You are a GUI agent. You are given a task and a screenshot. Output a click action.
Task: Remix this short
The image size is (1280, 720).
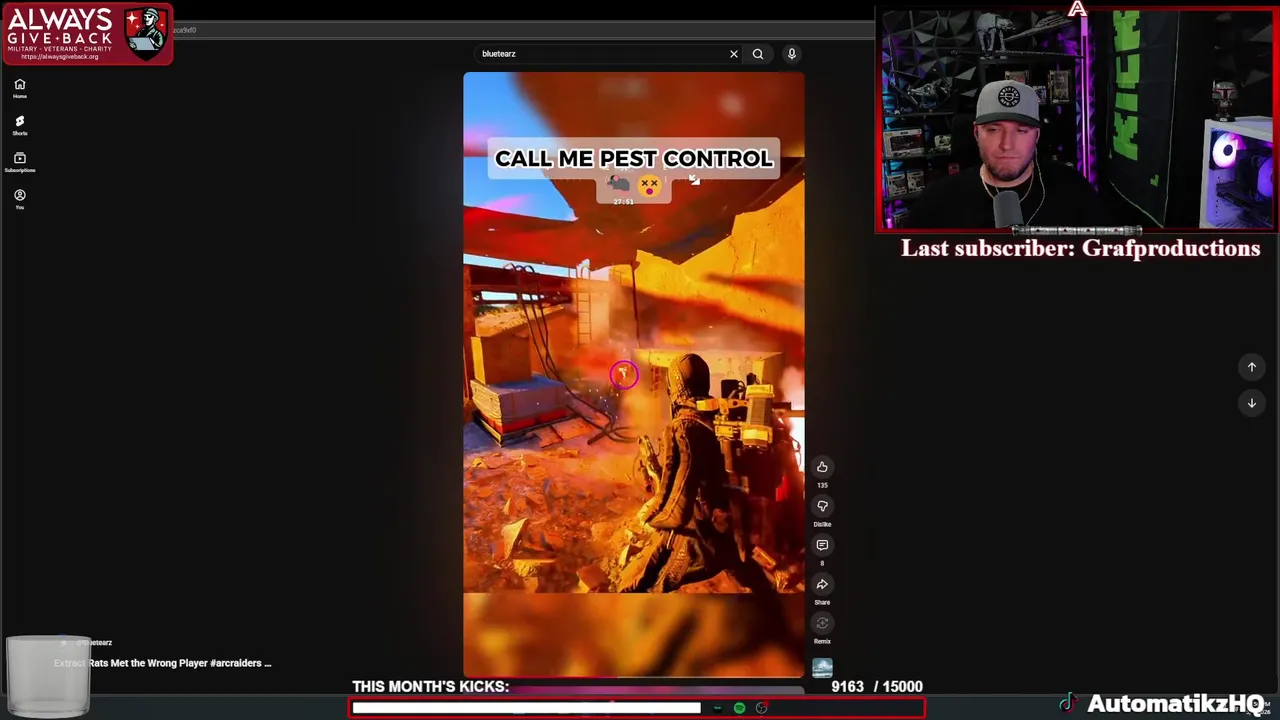pyautogui.click(x=822, y=623)
